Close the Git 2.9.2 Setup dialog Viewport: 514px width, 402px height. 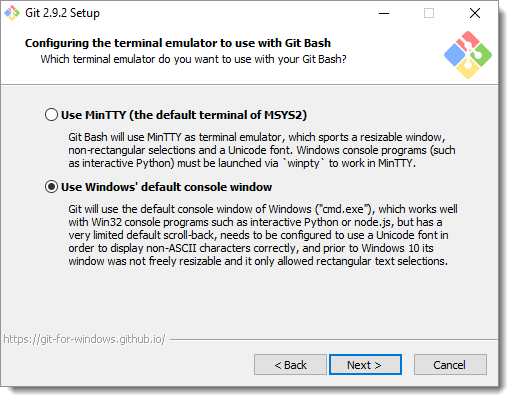click(x=475, y=13)
